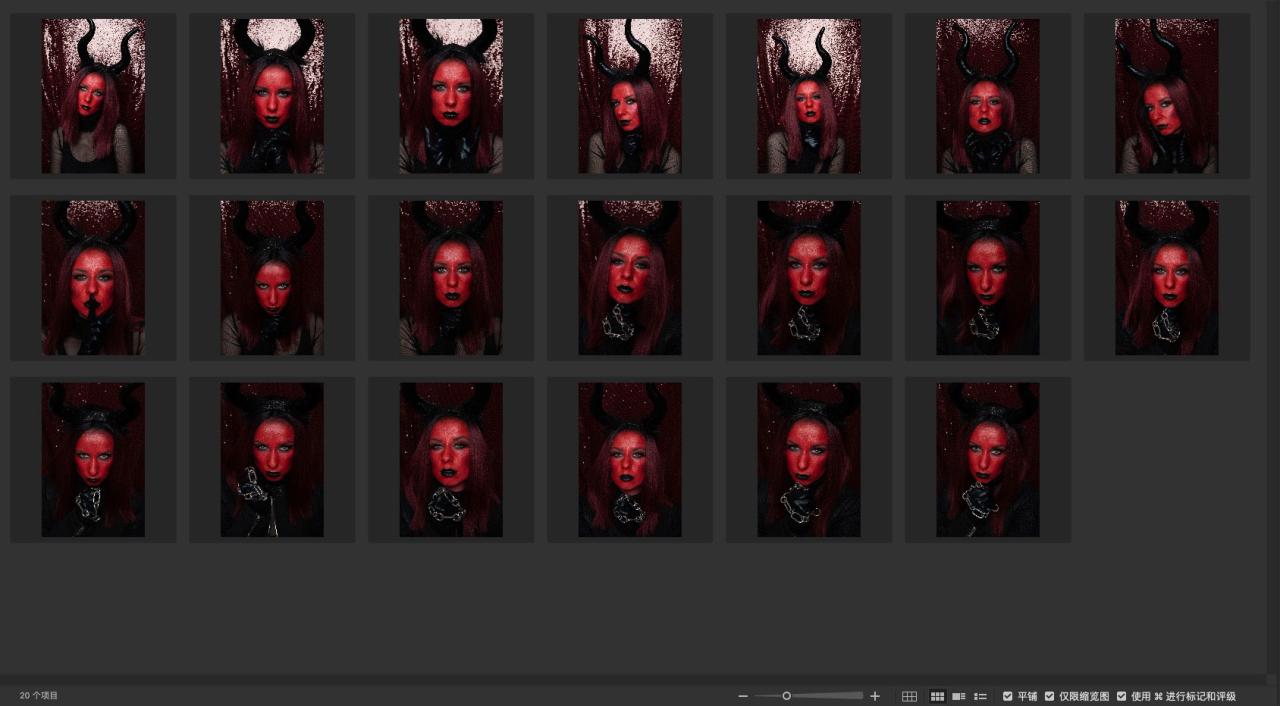Select first second-row thumbnail with finger on lips
1280x706 pixels.
coord(93,278)
